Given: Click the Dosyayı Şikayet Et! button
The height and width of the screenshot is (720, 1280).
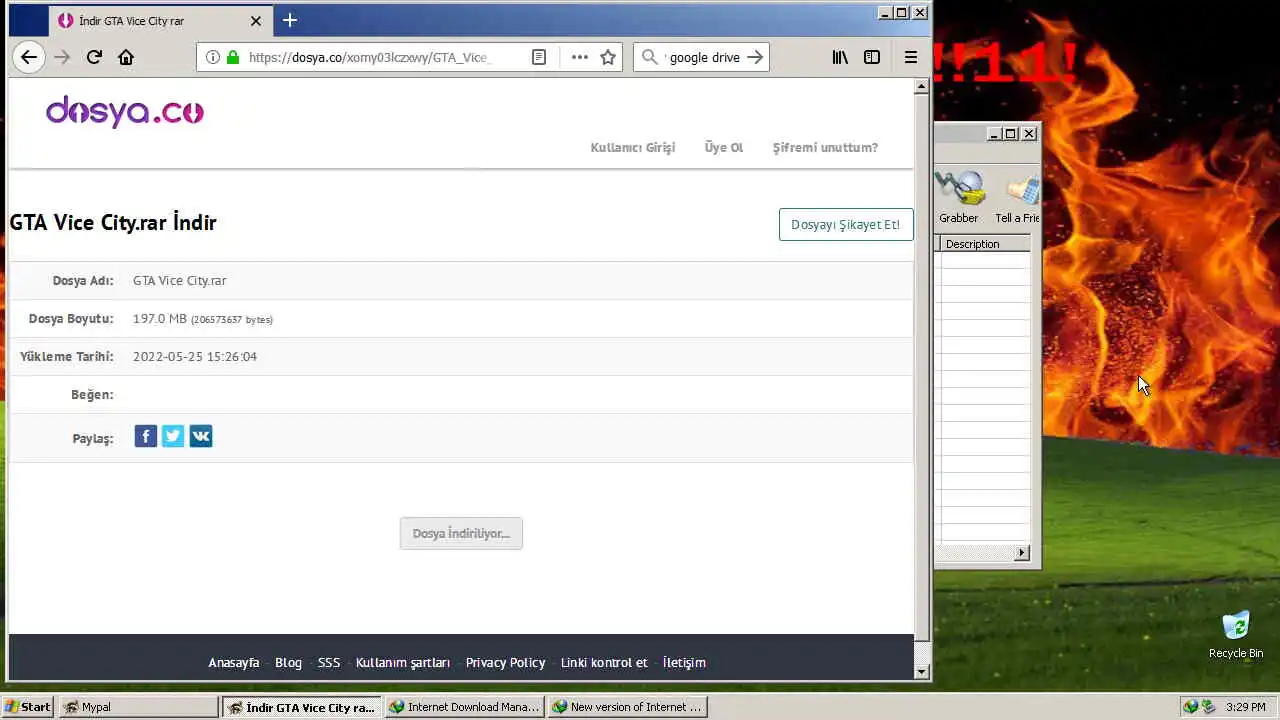Looking at the screenshot, I should tap(846, 224).
